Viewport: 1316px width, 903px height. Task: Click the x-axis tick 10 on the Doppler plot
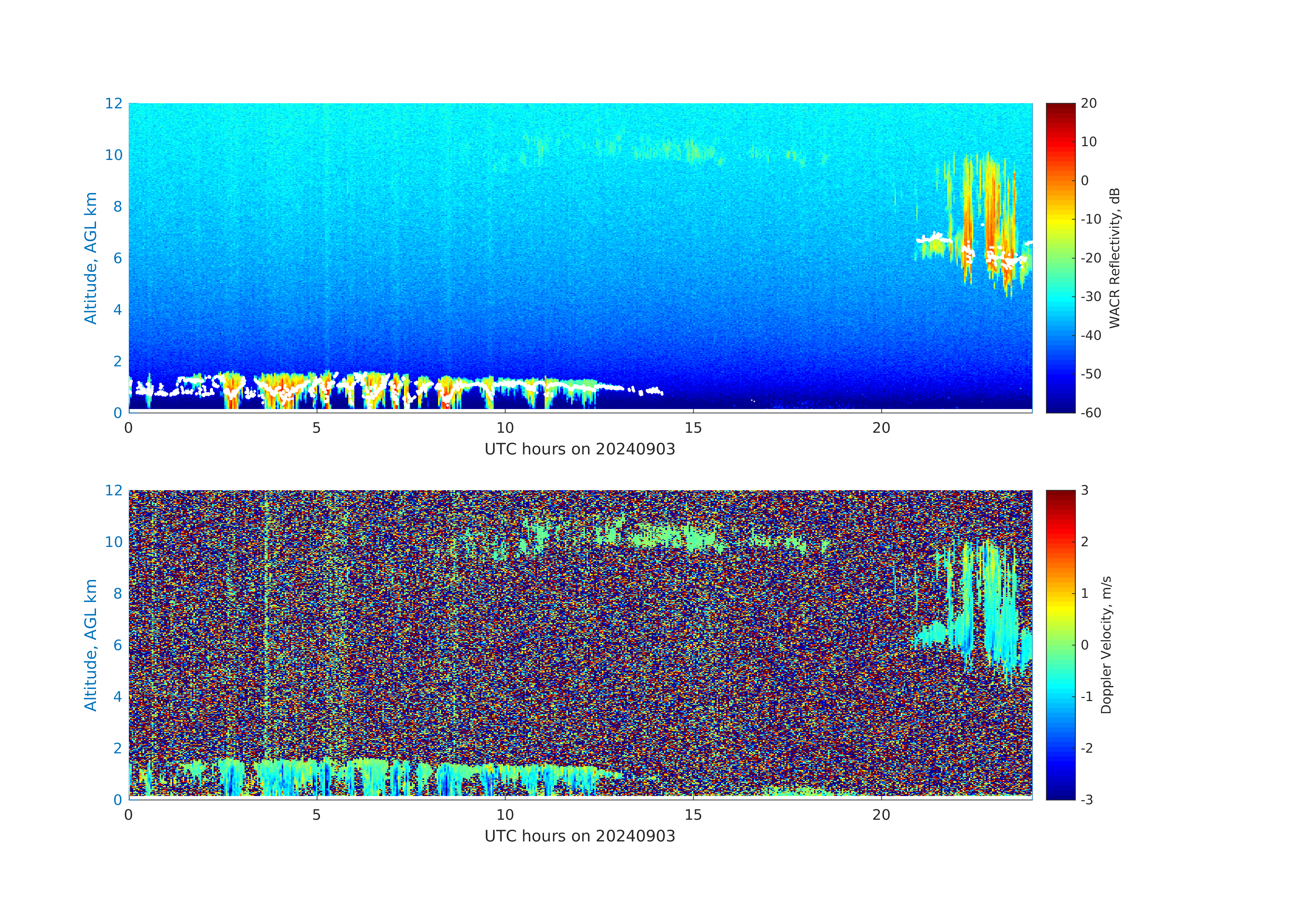click(x=504, y=815)
